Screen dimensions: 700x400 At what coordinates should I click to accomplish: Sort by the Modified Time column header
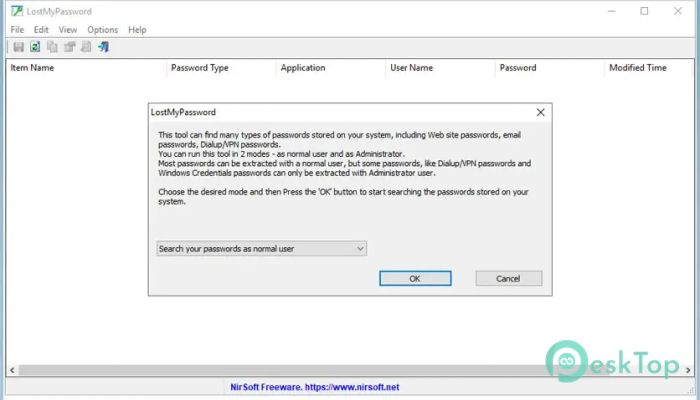pyautogui.click(x=649, y=68)
